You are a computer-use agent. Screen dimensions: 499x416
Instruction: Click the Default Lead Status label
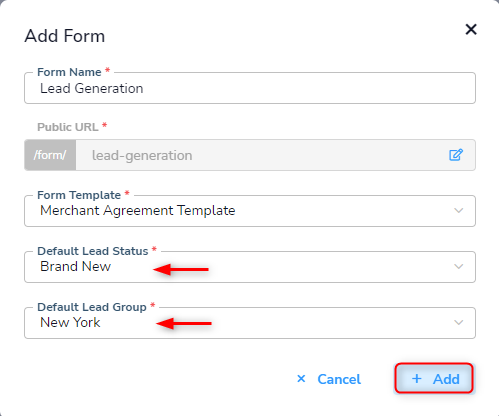pos(92,251)
